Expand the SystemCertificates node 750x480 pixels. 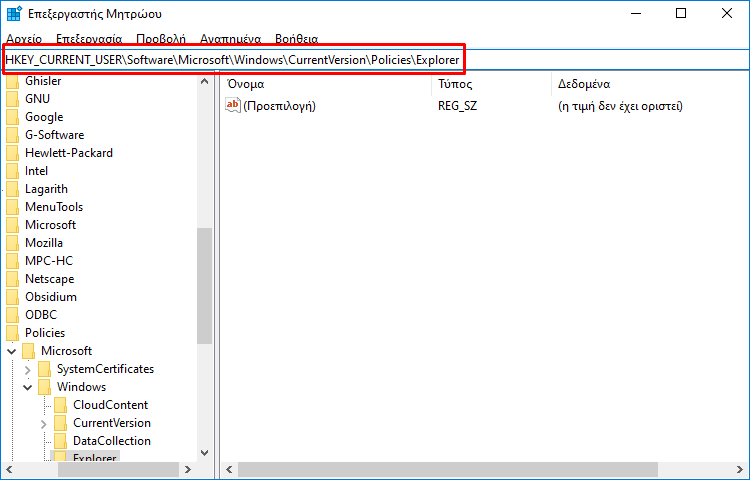[28, 370]
